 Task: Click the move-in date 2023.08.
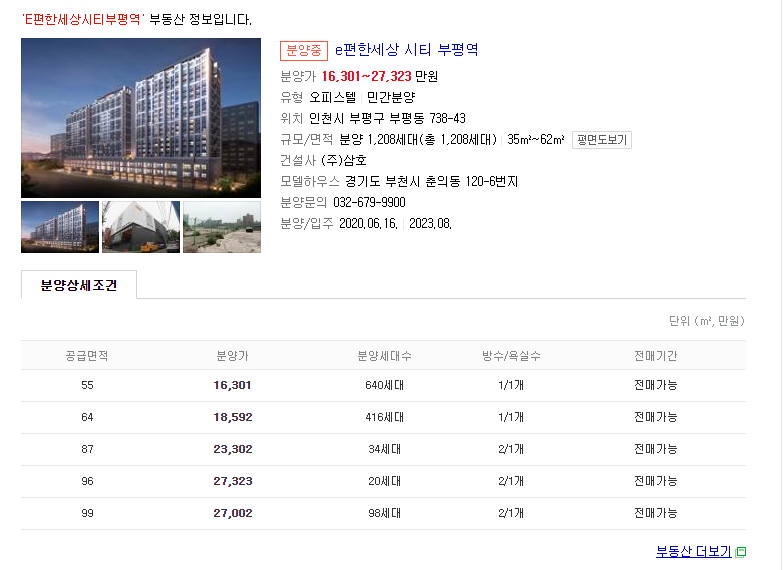430,224
